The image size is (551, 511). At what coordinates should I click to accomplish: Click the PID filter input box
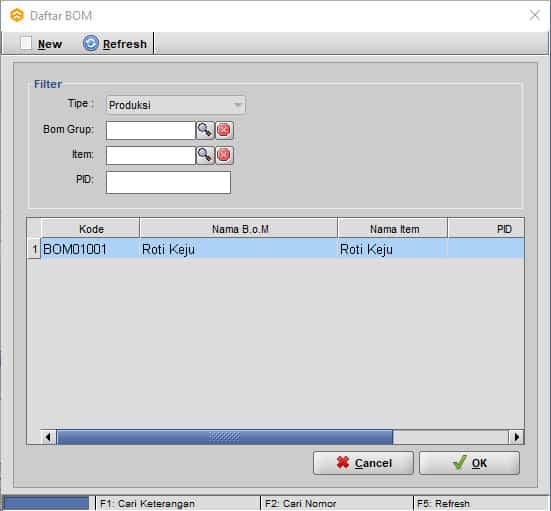pos(168,182)
